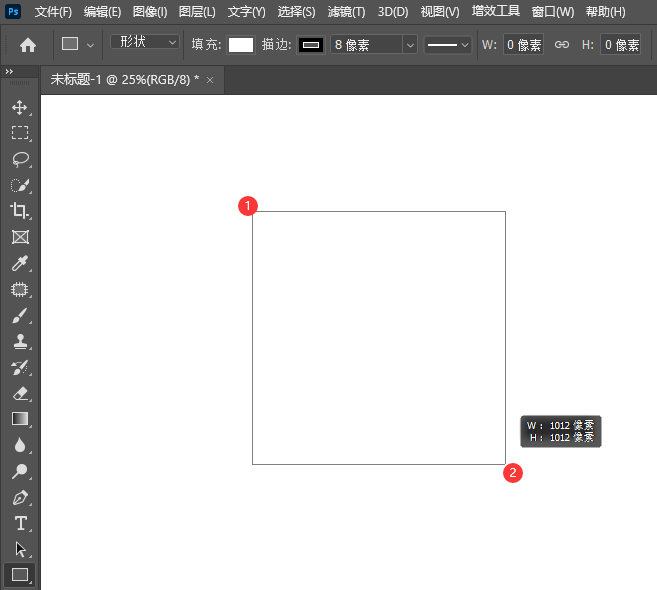Open the 图像(I) menu

(150, 12)
